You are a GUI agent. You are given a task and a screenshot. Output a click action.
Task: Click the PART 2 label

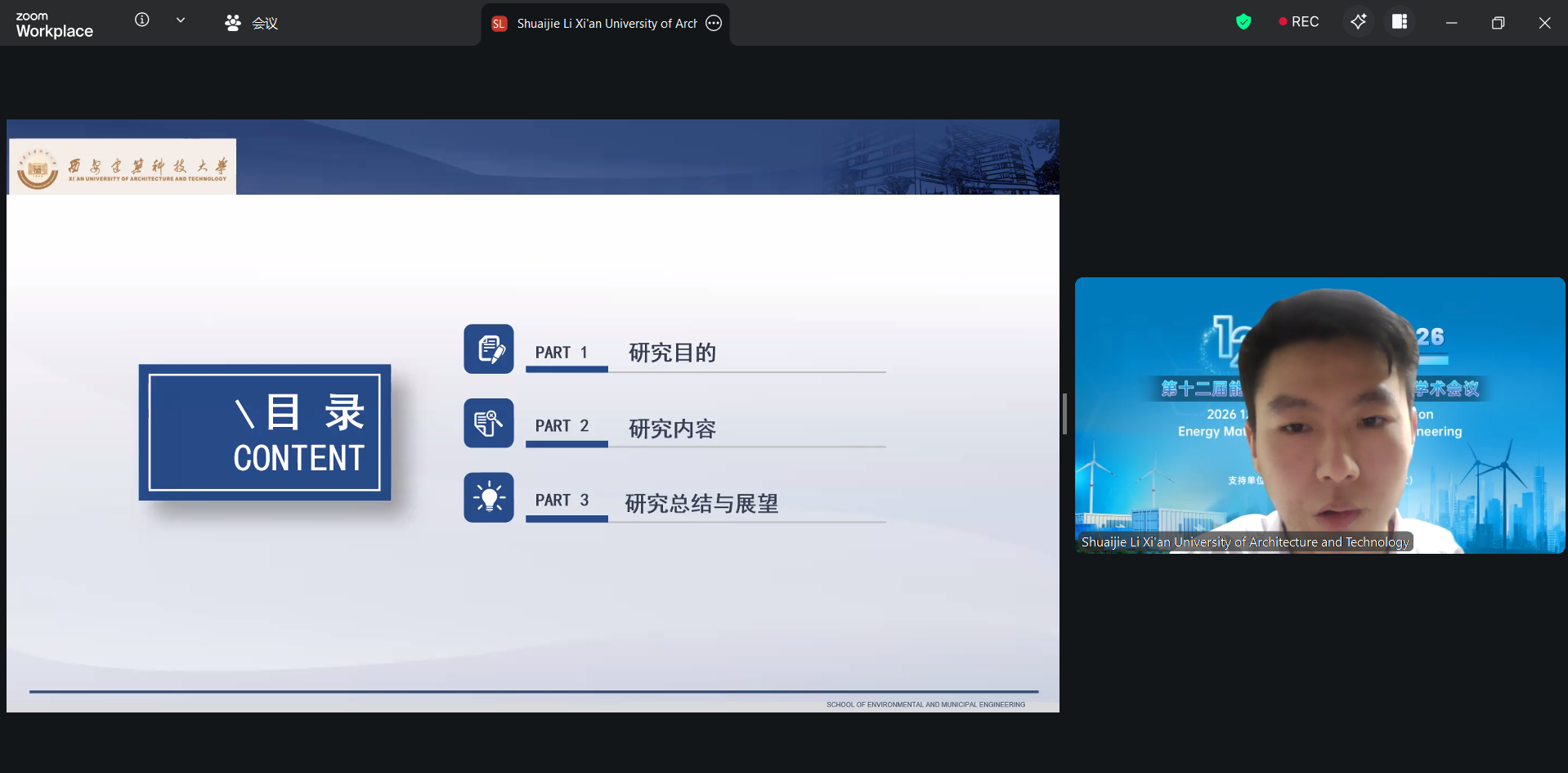562,426
